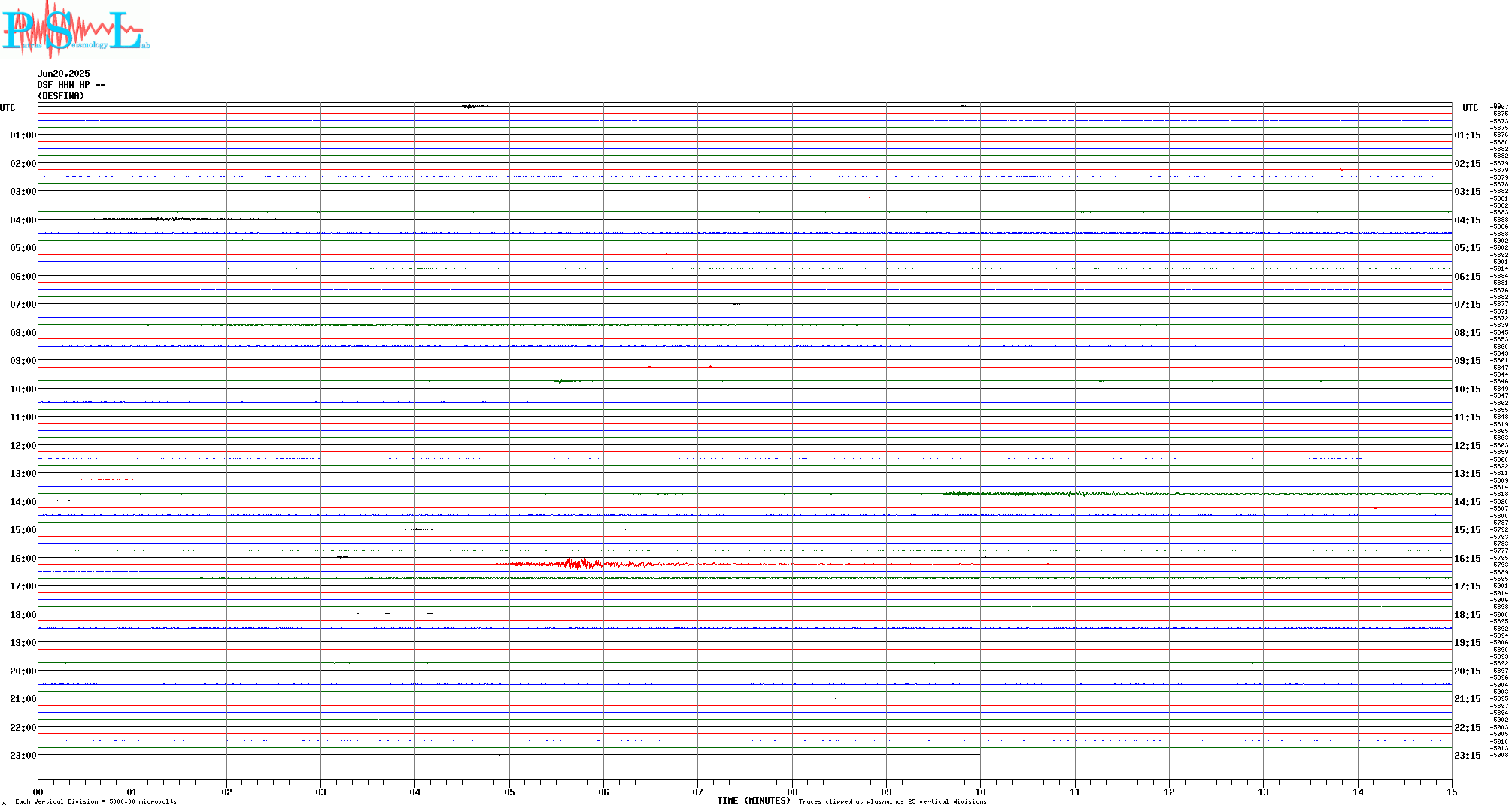Click the 22:00 hour label
Image resolution: width=1512 pixels, height=812 pixels.
(23, 728)
